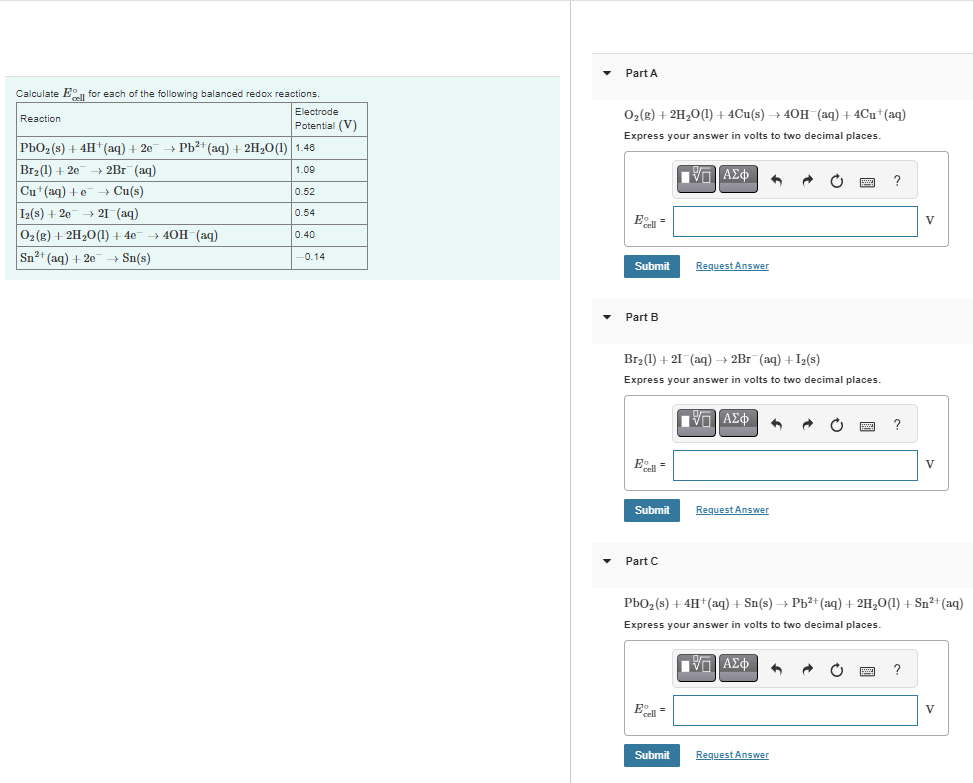Collapse the Part C section
This screenshot has width=973, height=783.
pyautogui.click(x=606, y=561)
